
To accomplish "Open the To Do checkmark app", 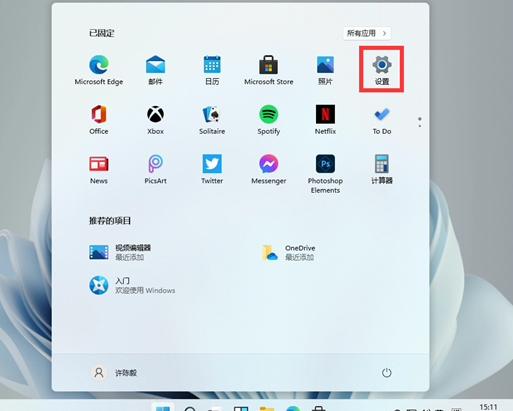I will coord(382,121).
